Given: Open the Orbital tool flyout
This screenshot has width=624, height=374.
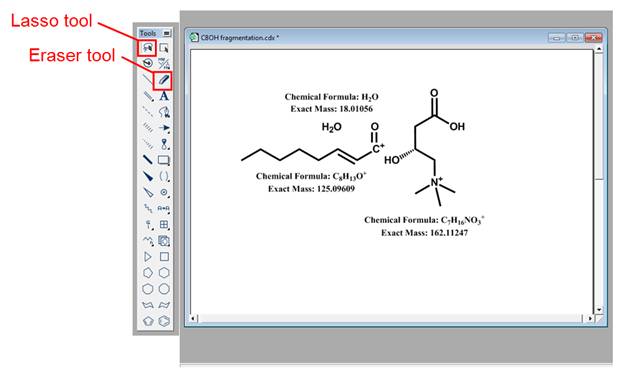Looking at the screenshot, I should (x=164, y=192).
